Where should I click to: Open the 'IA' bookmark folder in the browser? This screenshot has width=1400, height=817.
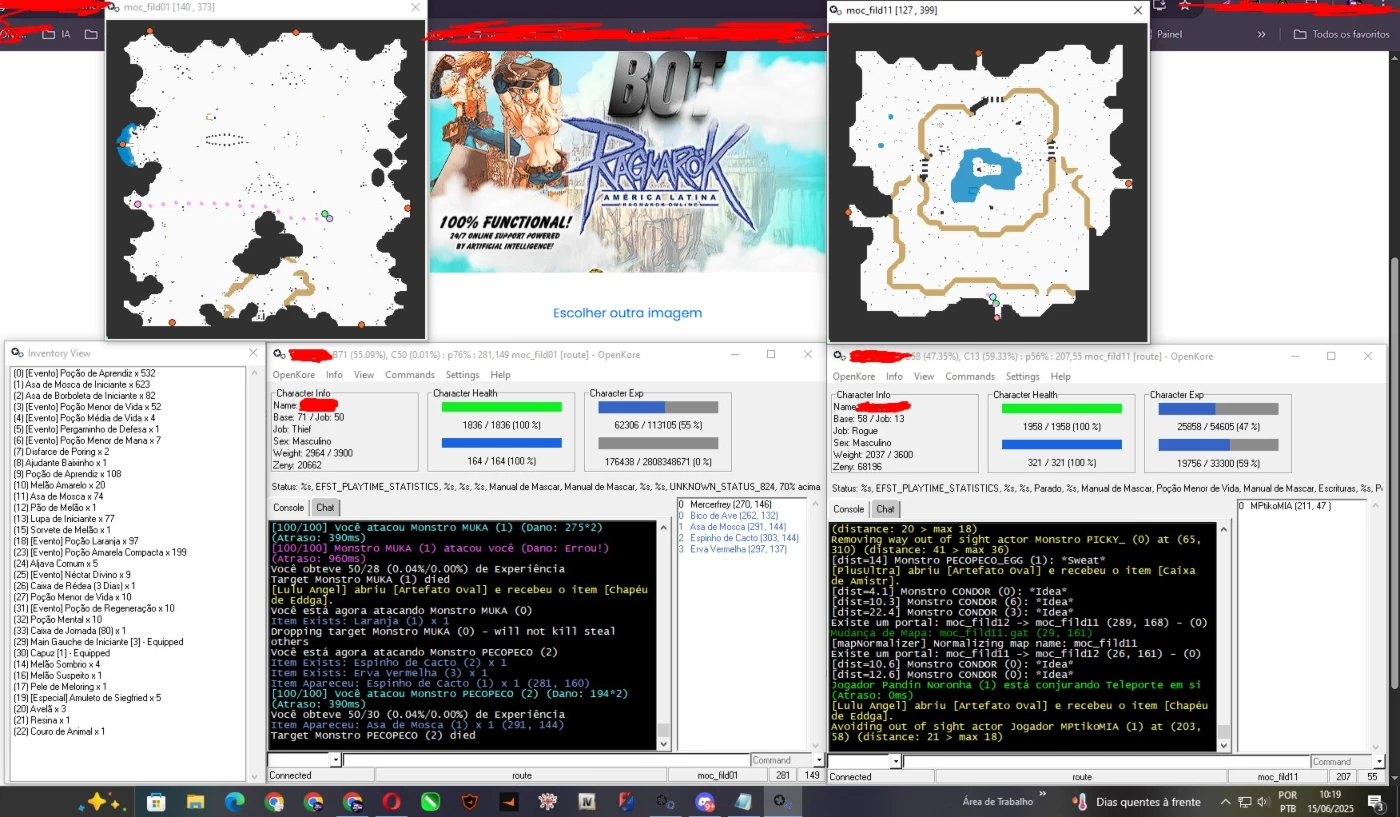(x=58, y=34)
